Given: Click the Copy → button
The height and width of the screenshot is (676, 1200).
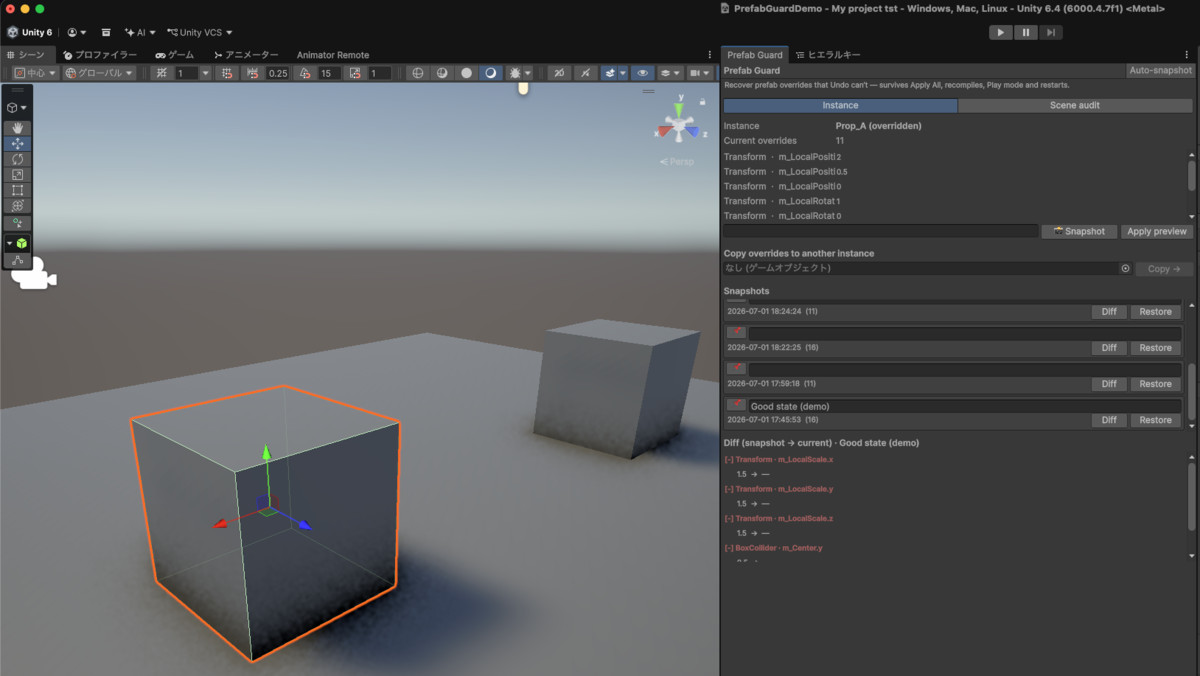Looking at the screenshot, I should [1165, 269].
